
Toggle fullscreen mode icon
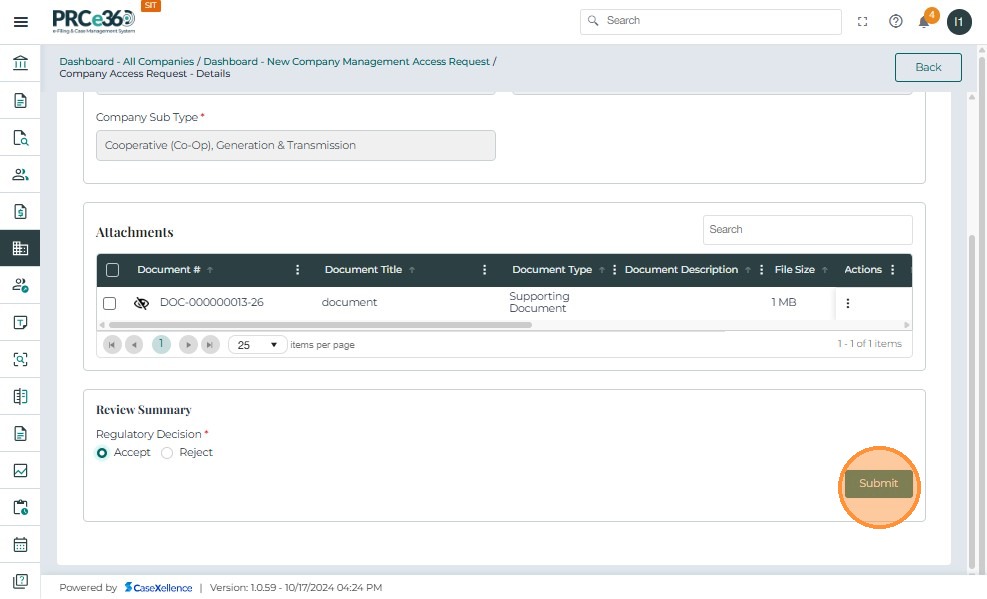[x=862, y=21]
